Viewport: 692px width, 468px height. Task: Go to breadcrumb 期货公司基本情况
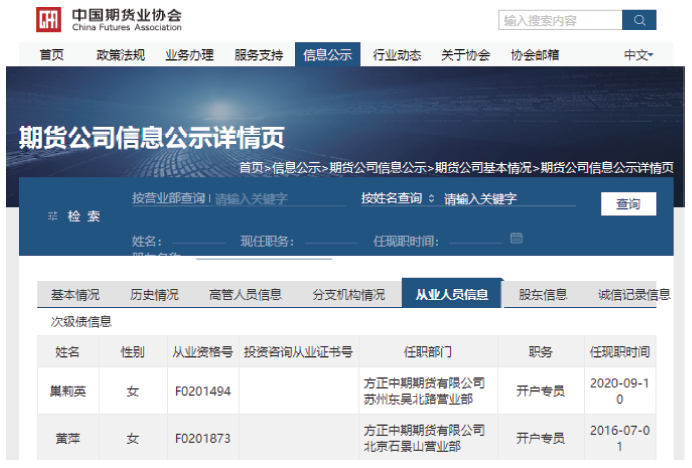(483, 168)
